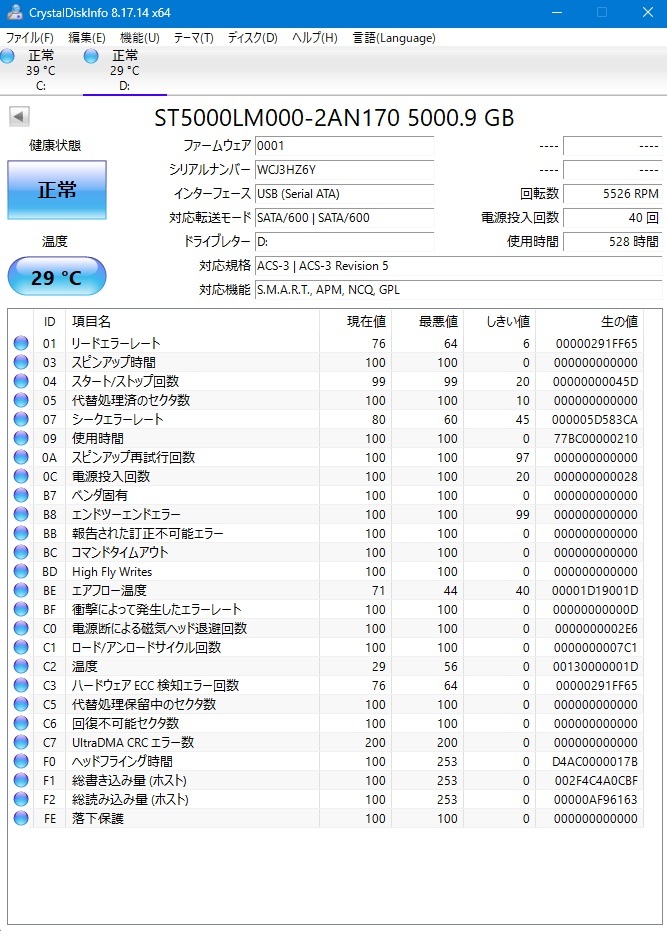This screenshot has width=667, height=931.
Task: Click the 現在値 column header
Action: [355, 321]
